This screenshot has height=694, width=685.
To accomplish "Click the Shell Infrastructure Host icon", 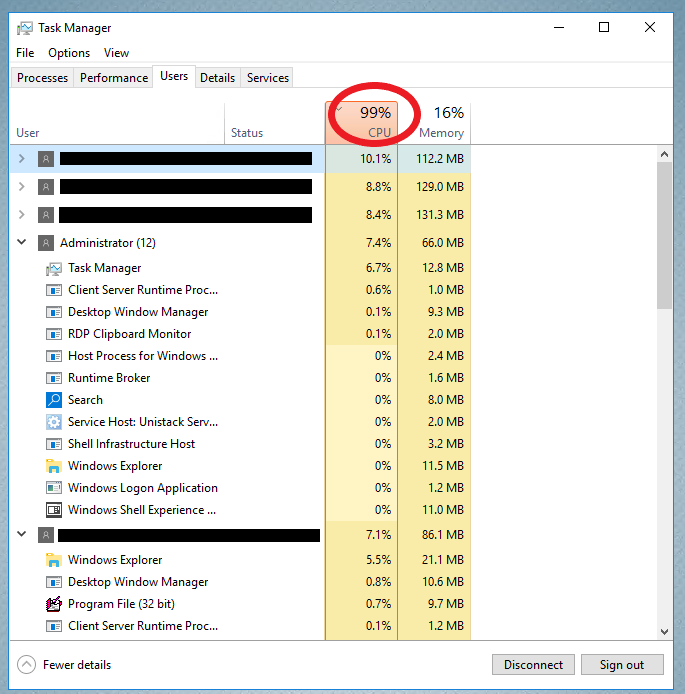I will coord(54,444).
